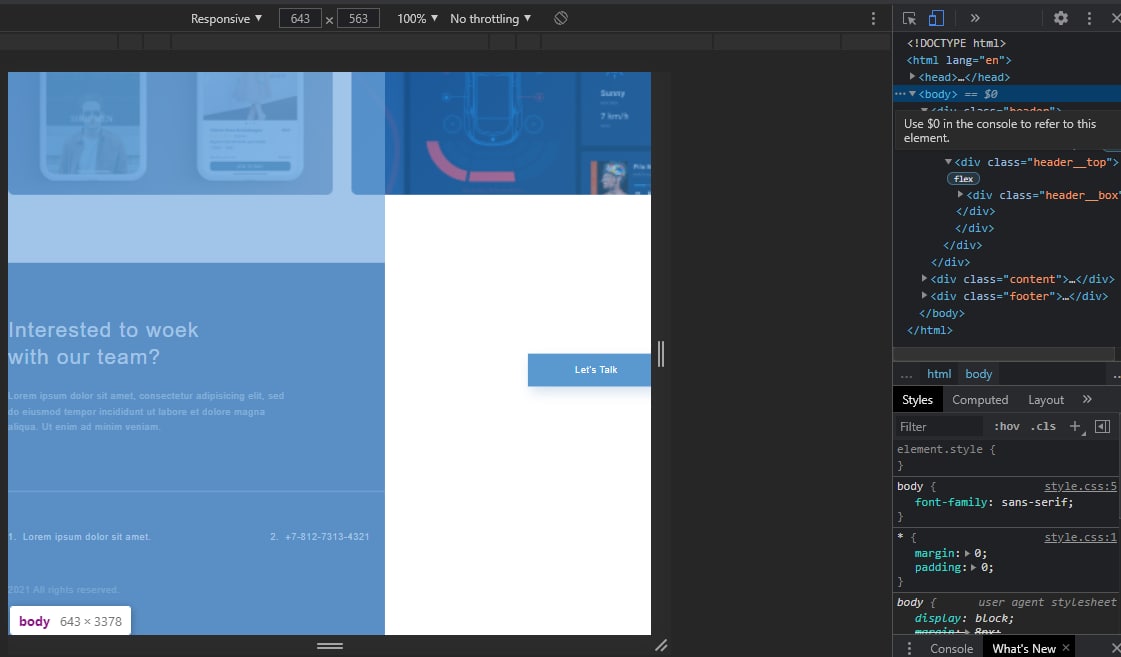Click the rotate viewport icon
The width and height of the screenshot is (1121, 657).
pos(560,19)
